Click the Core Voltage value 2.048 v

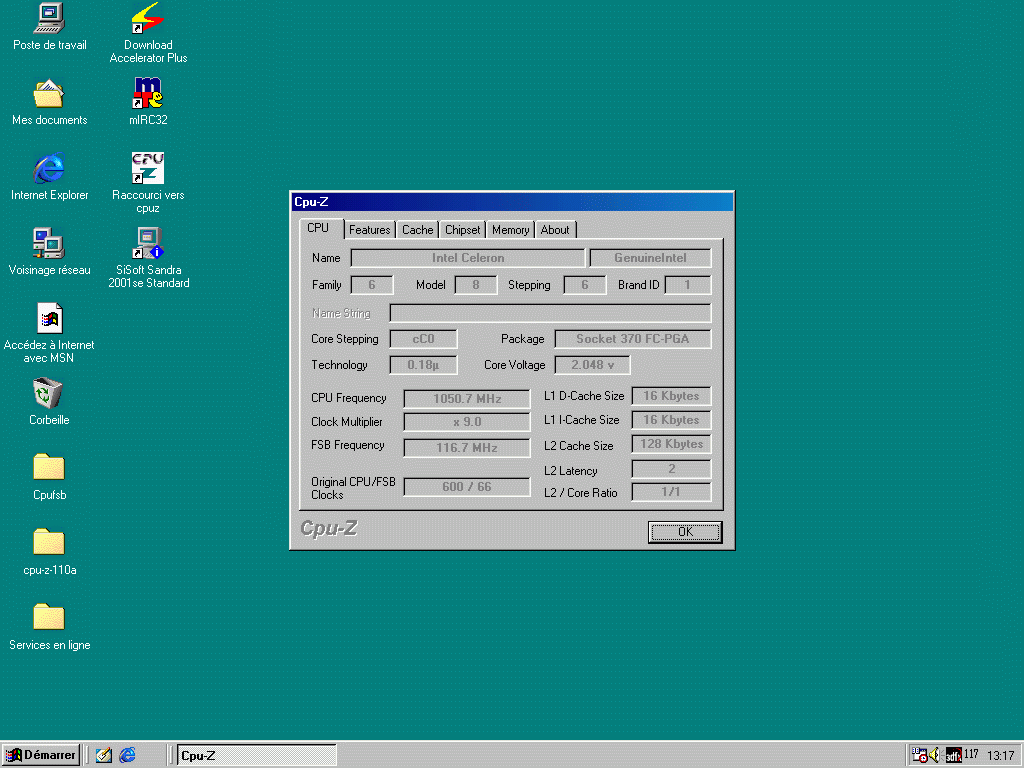592,365
